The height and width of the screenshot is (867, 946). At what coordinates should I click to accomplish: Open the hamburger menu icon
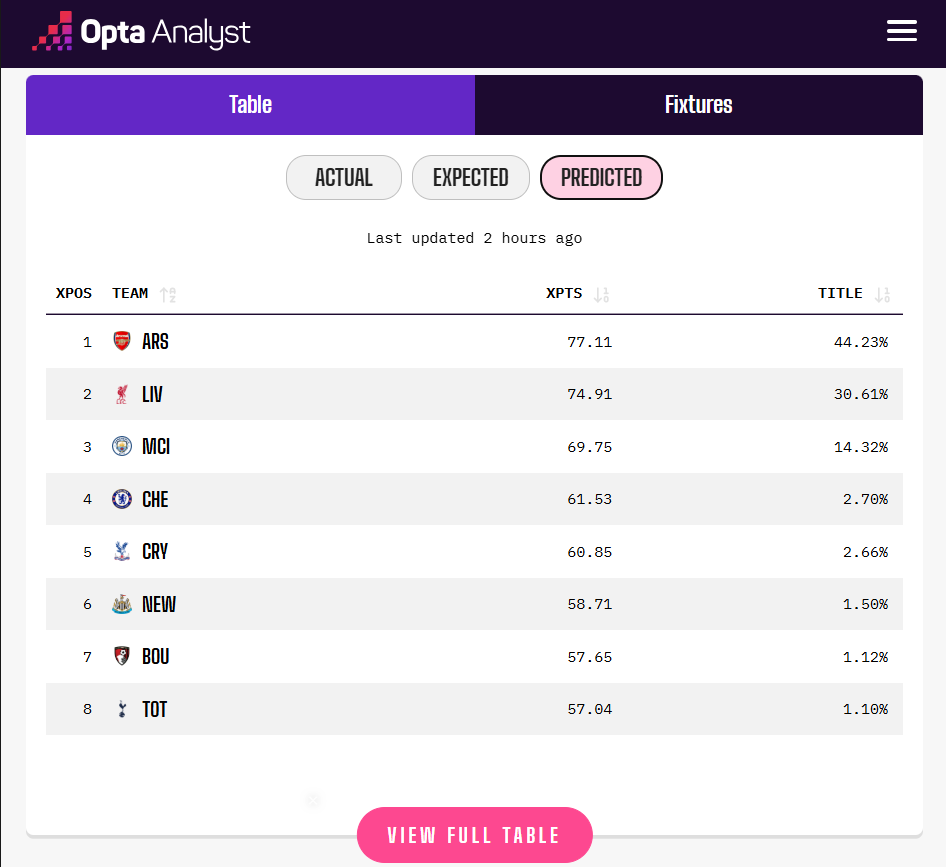(901, 31)
